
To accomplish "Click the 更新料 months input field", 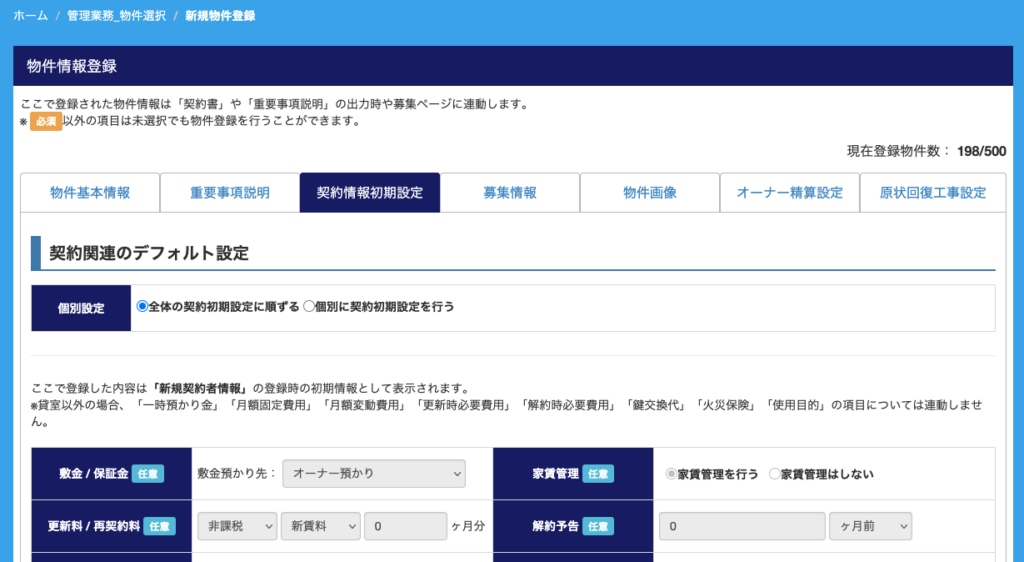I will click(x=405, y=526).
